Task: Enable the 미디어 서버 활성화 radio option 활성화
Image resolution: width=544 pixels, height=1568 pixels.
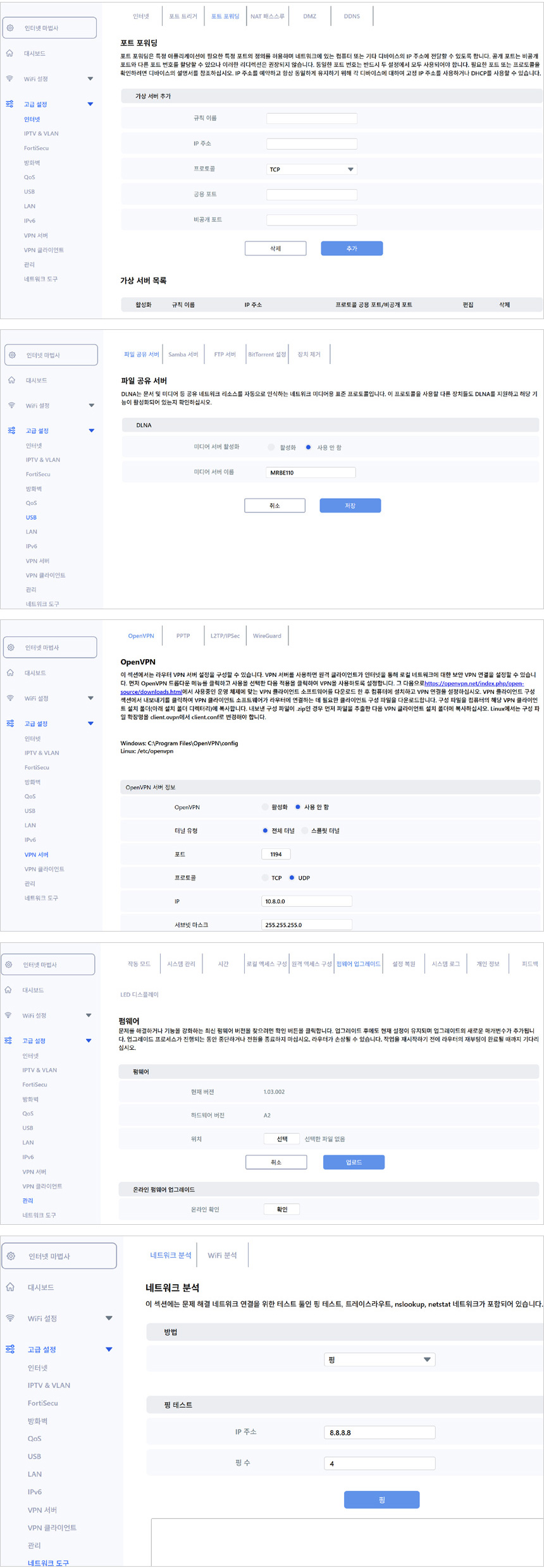Action: pos(271,447)
